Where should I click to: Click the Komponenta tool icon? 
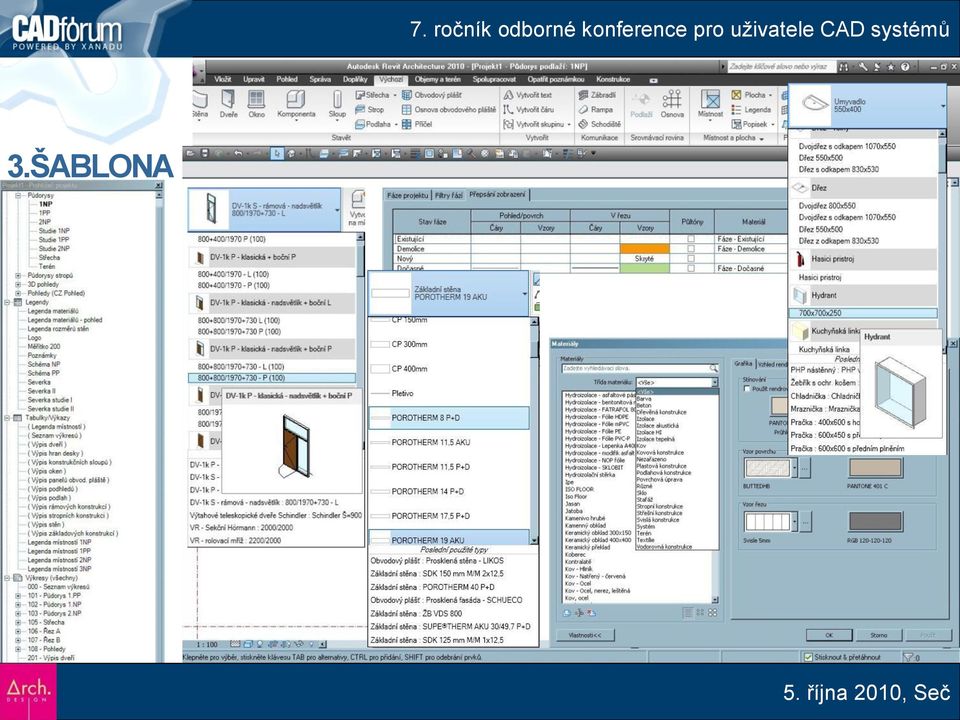(296, 99)
